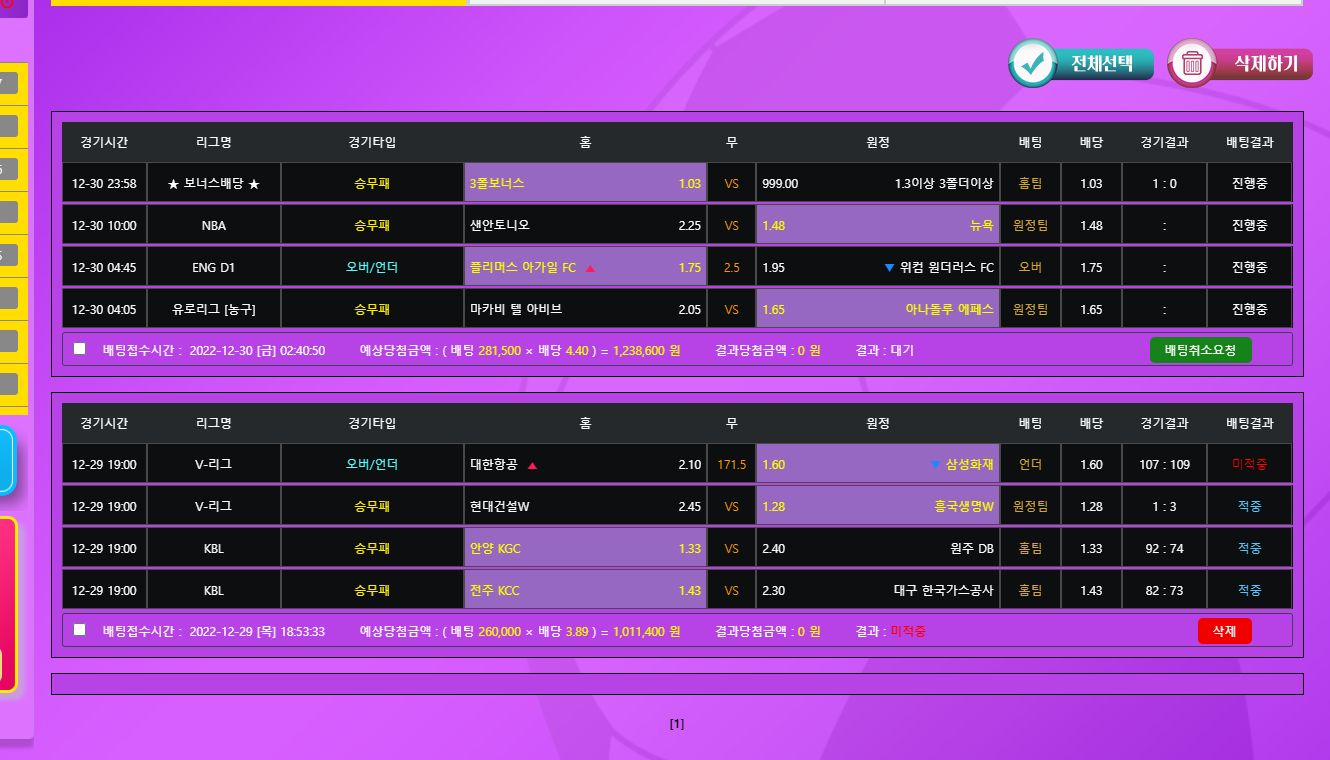Click the highlighted 전주 KCC home cell
Image resolution: width=1330 pixels, height=760 pixels.
point(585,591)
